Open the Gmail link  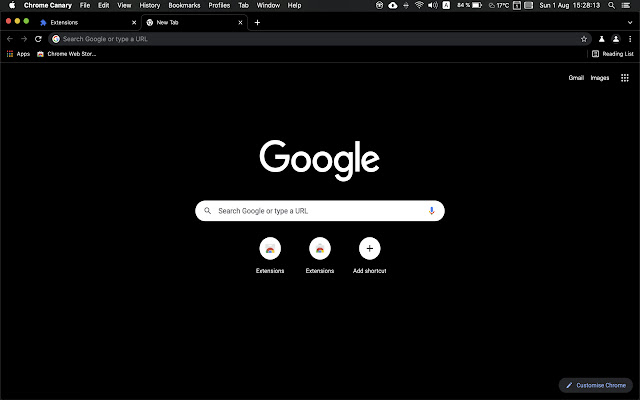click(x=576, y=78)
